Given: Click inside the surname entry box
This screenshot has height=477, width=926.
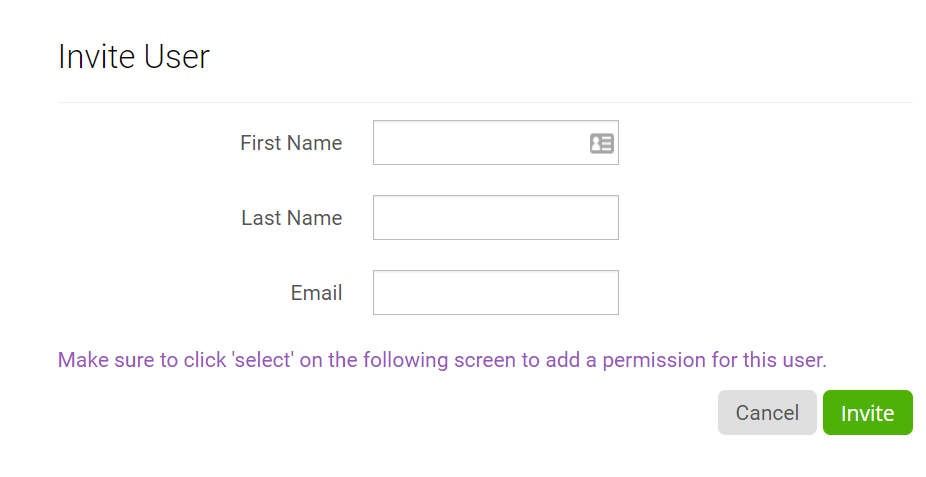Looking at the screenshot, I should coord(495,218).
